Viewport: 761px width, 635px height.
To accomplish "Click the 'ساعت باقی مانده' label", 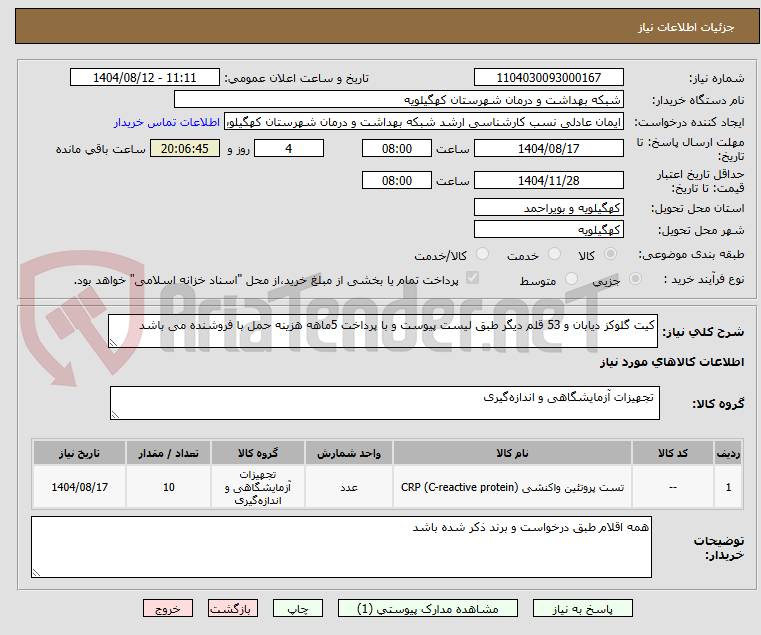I will [100, 149].
